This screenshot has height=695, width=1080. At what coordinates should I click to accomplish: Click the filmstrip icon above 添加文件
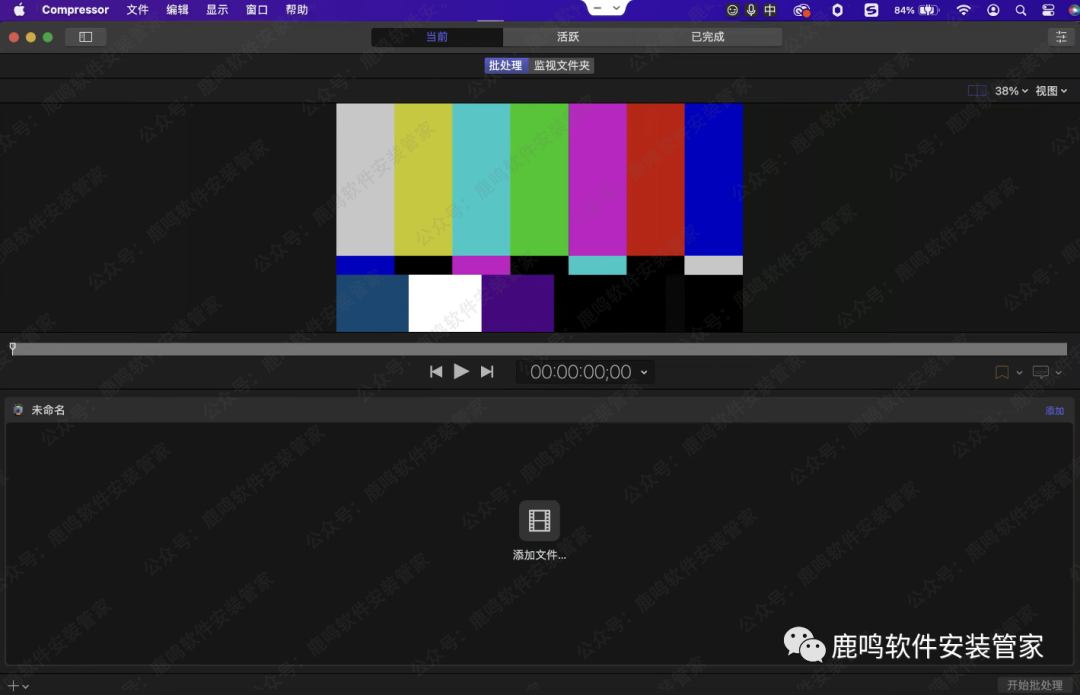(539, 519)
